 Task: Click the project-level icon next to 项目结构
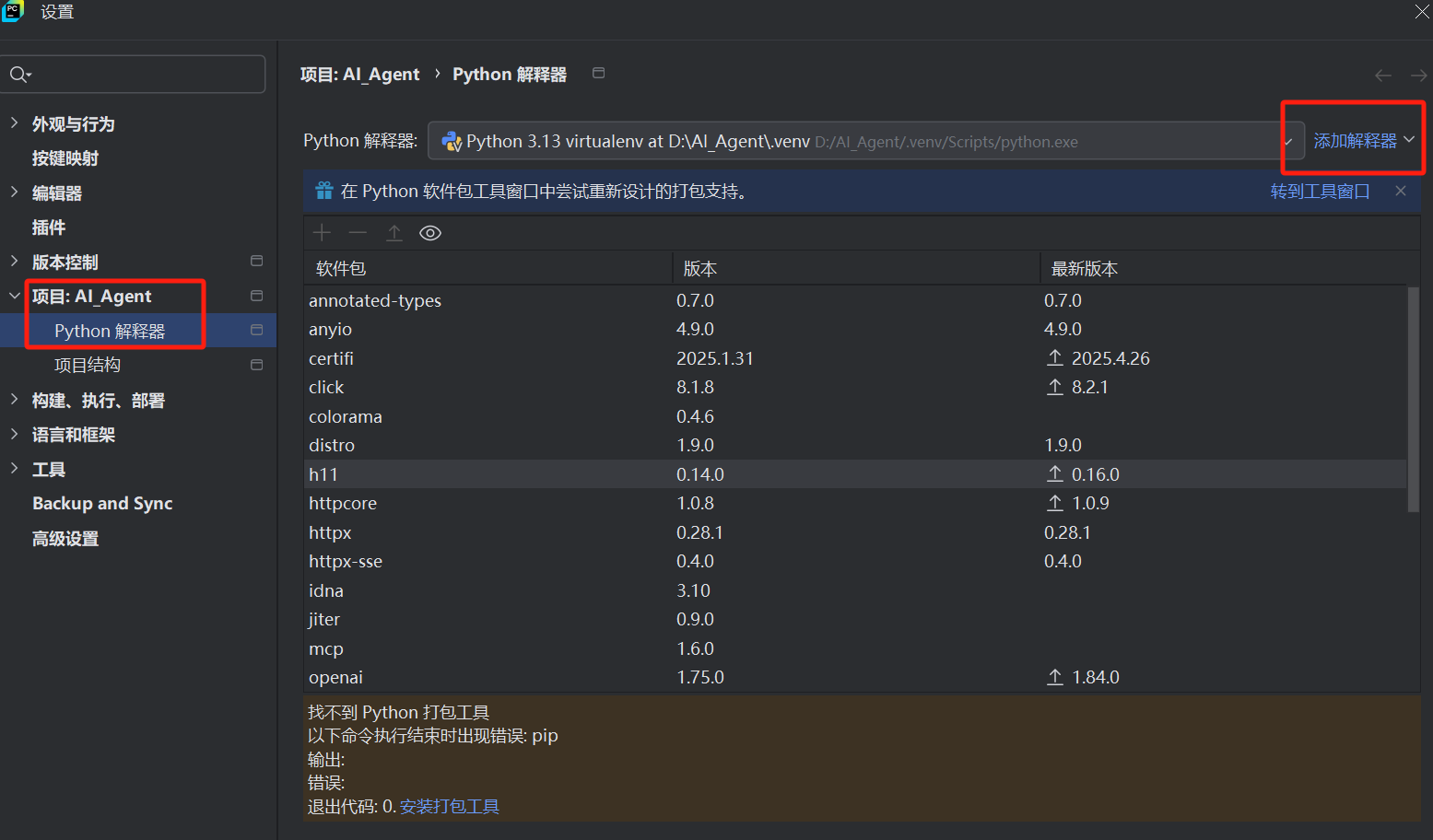(x=257, y=365)
